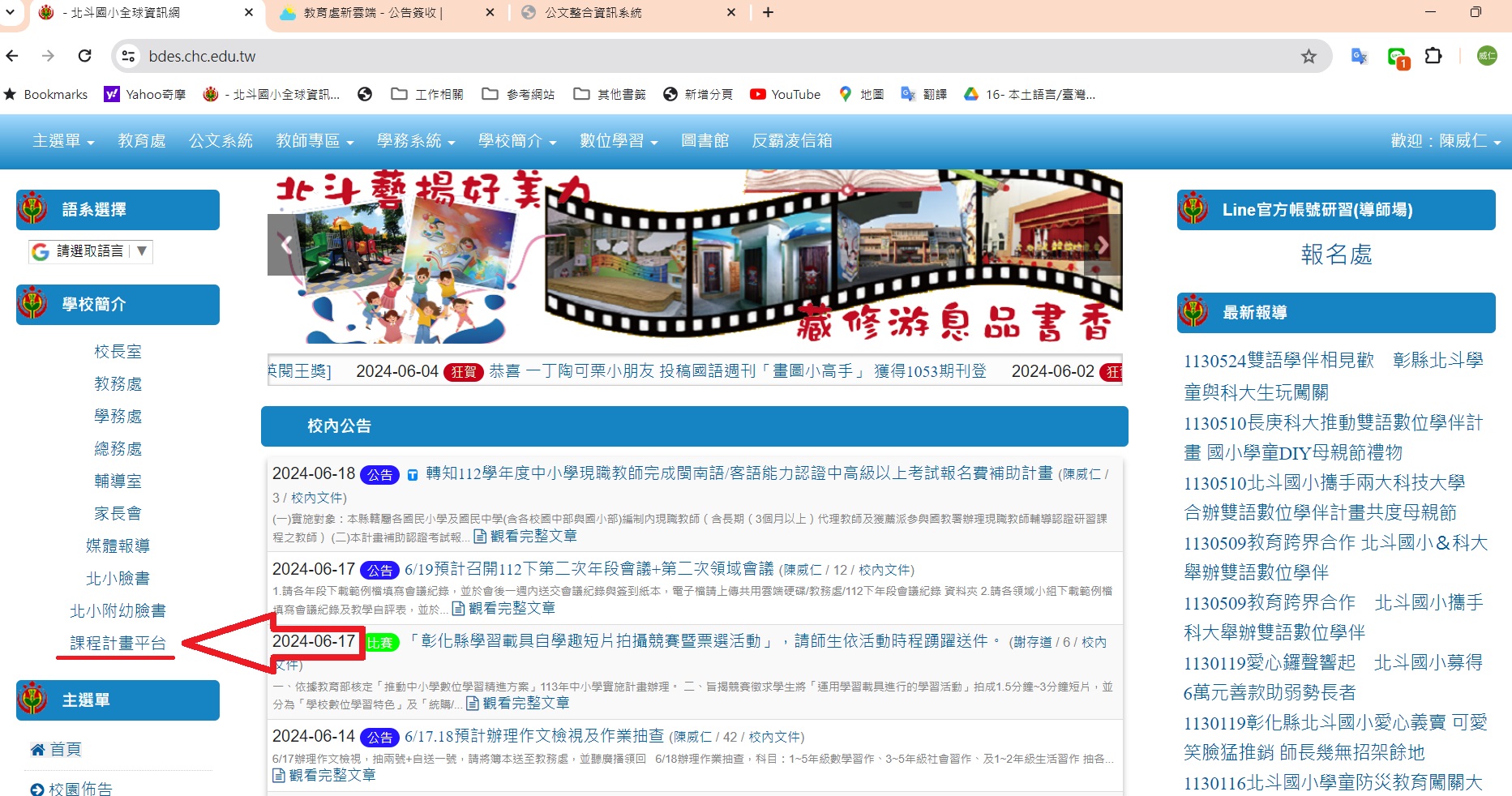Viewport: 1512px width, 796px height.
Task: Open 地圖 maps bookmark
Action: tap(862, 94)
